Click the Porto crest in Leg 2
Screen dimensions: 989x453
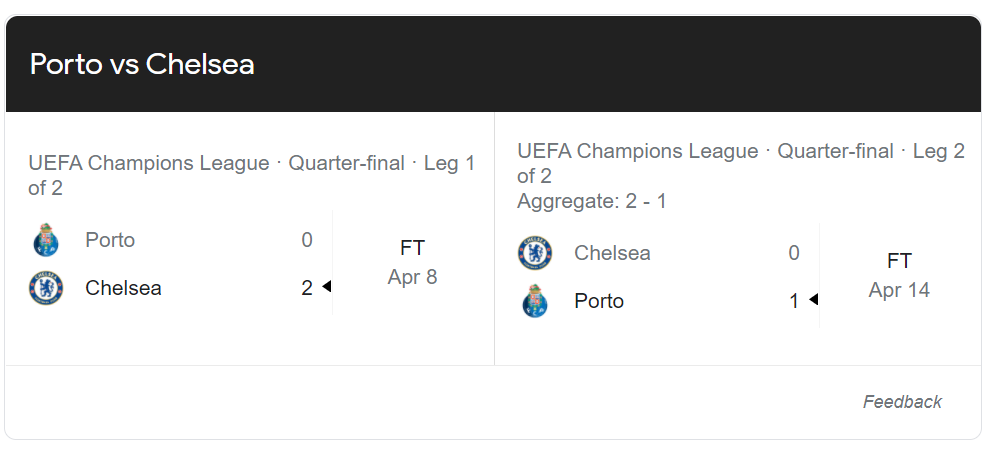point(535,301)
